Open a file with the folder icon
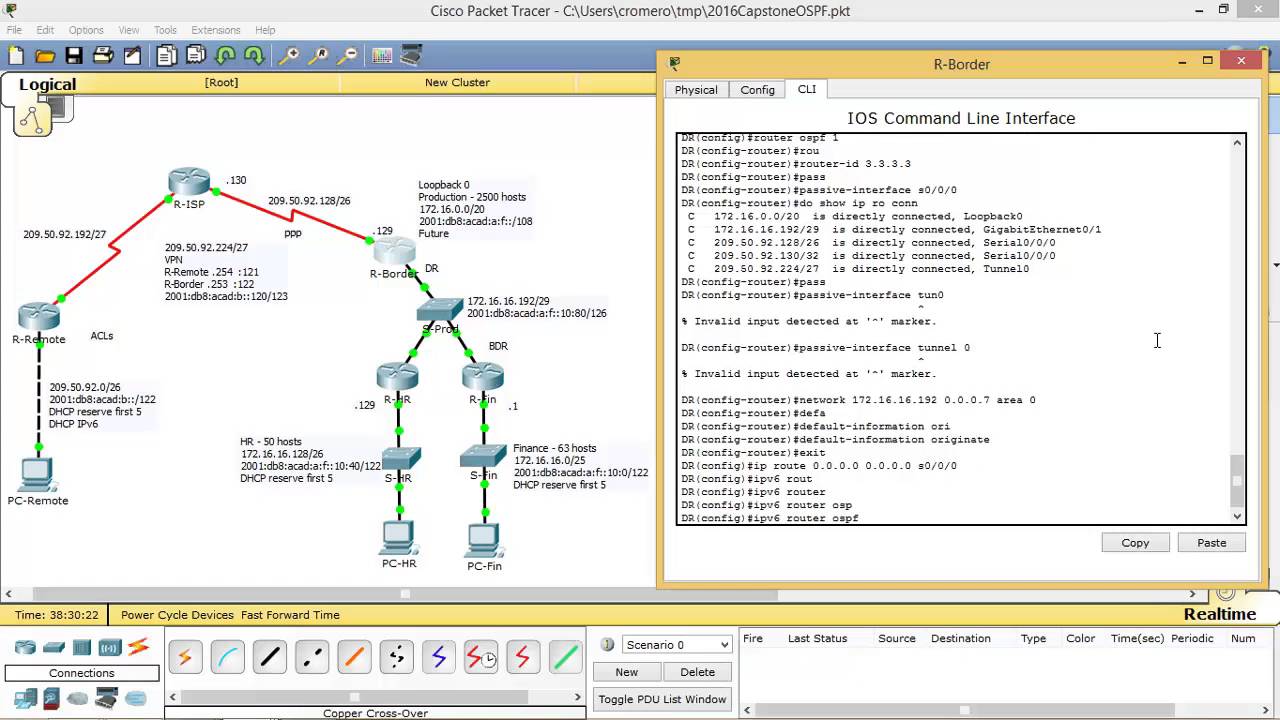The width and height of the screenshot is (1280, 720). click(x=45, y=56)
